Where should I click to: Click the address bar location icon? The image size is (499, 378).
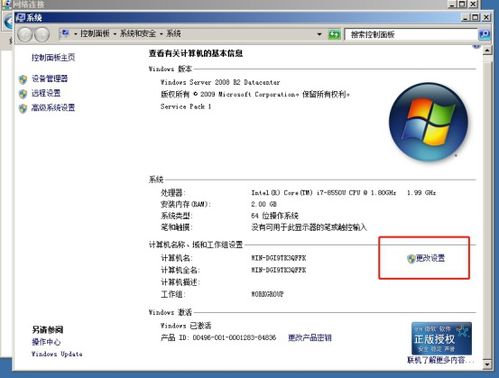coord(65,33)
